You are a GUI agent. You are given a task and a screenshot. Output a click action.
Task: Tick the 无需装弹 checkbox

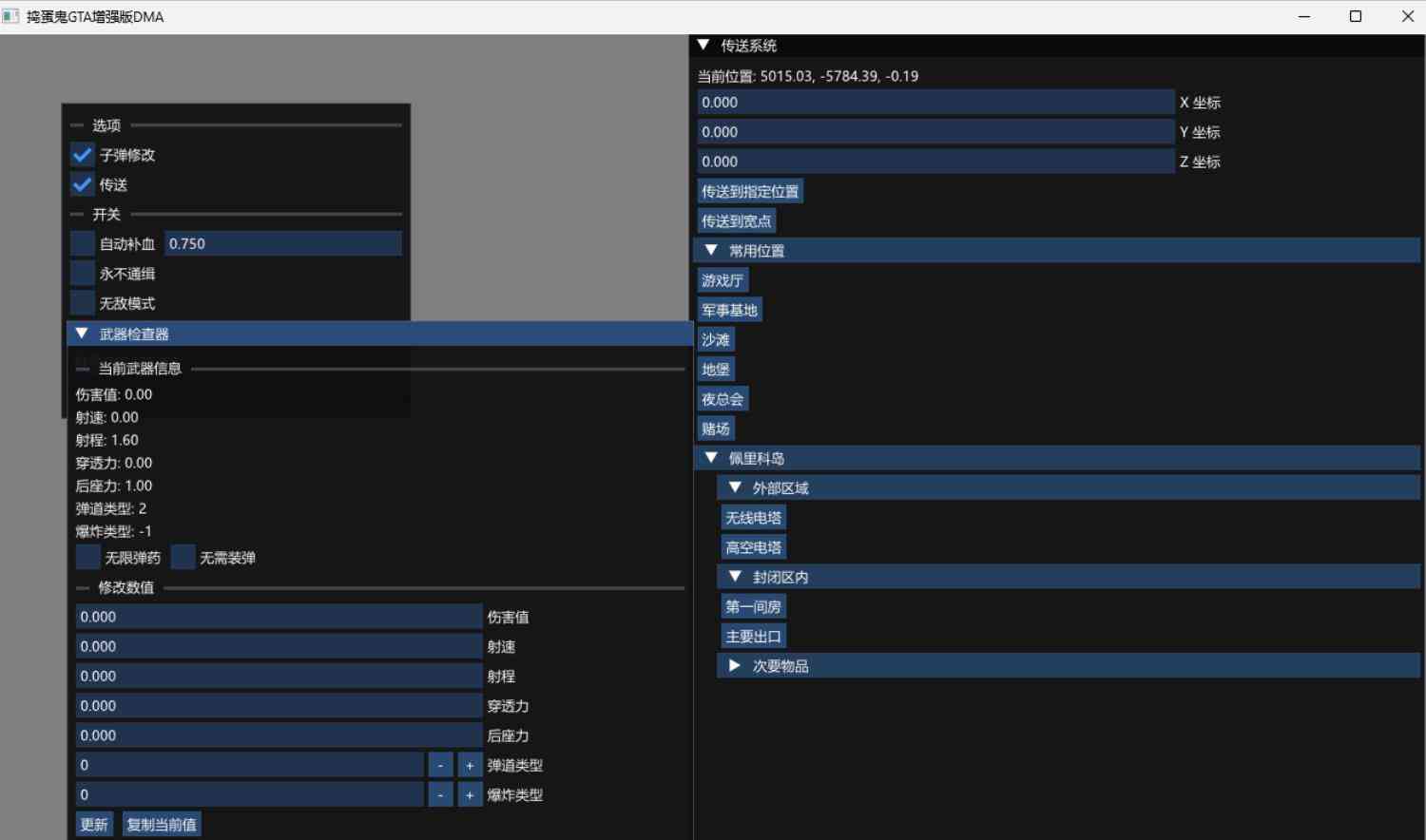[x=183, y=557]
